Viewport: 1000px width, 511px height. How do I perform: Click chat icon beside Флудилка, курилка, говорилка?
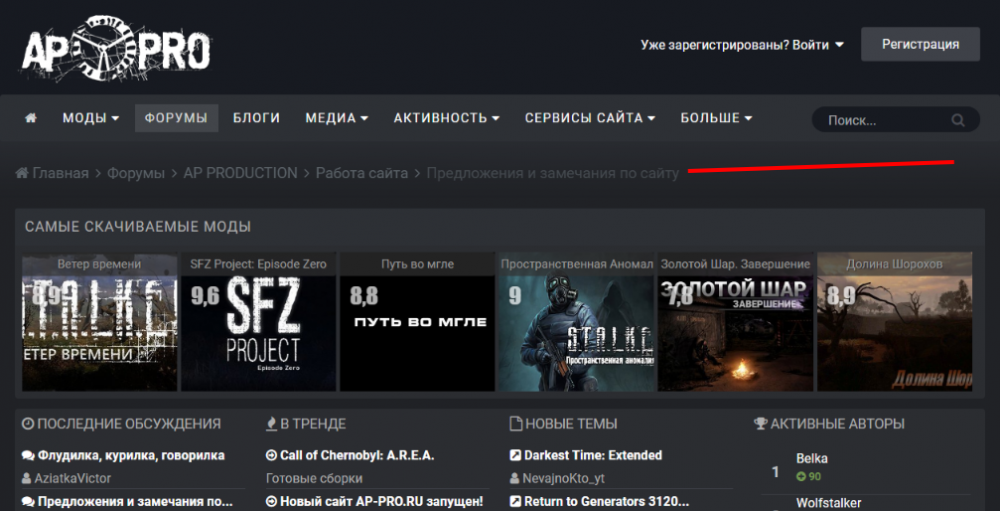tap(28, 455)
